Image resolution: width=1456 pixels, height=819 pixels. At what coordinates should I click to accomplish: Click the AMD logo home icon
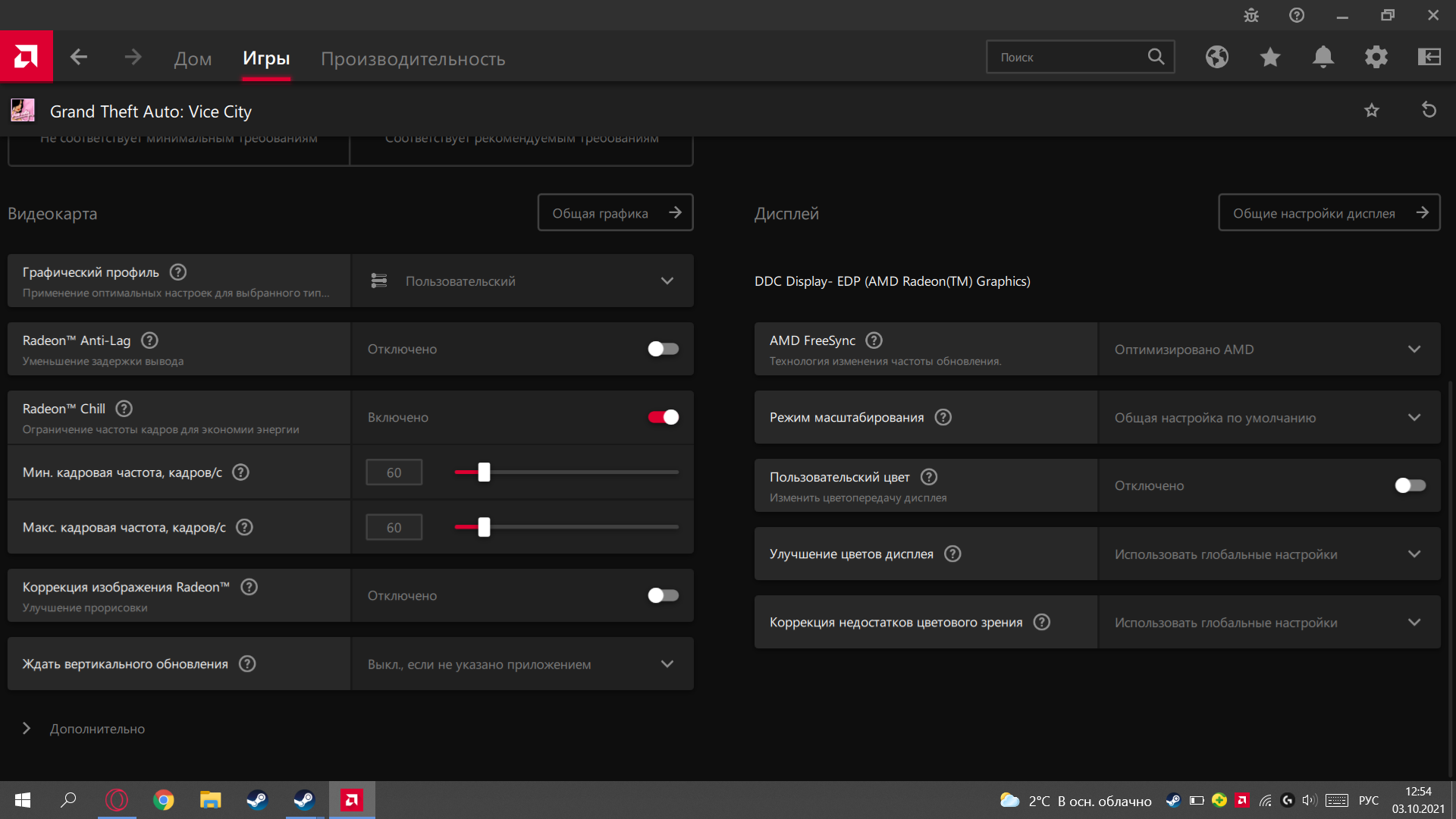(x=26, y=56)
